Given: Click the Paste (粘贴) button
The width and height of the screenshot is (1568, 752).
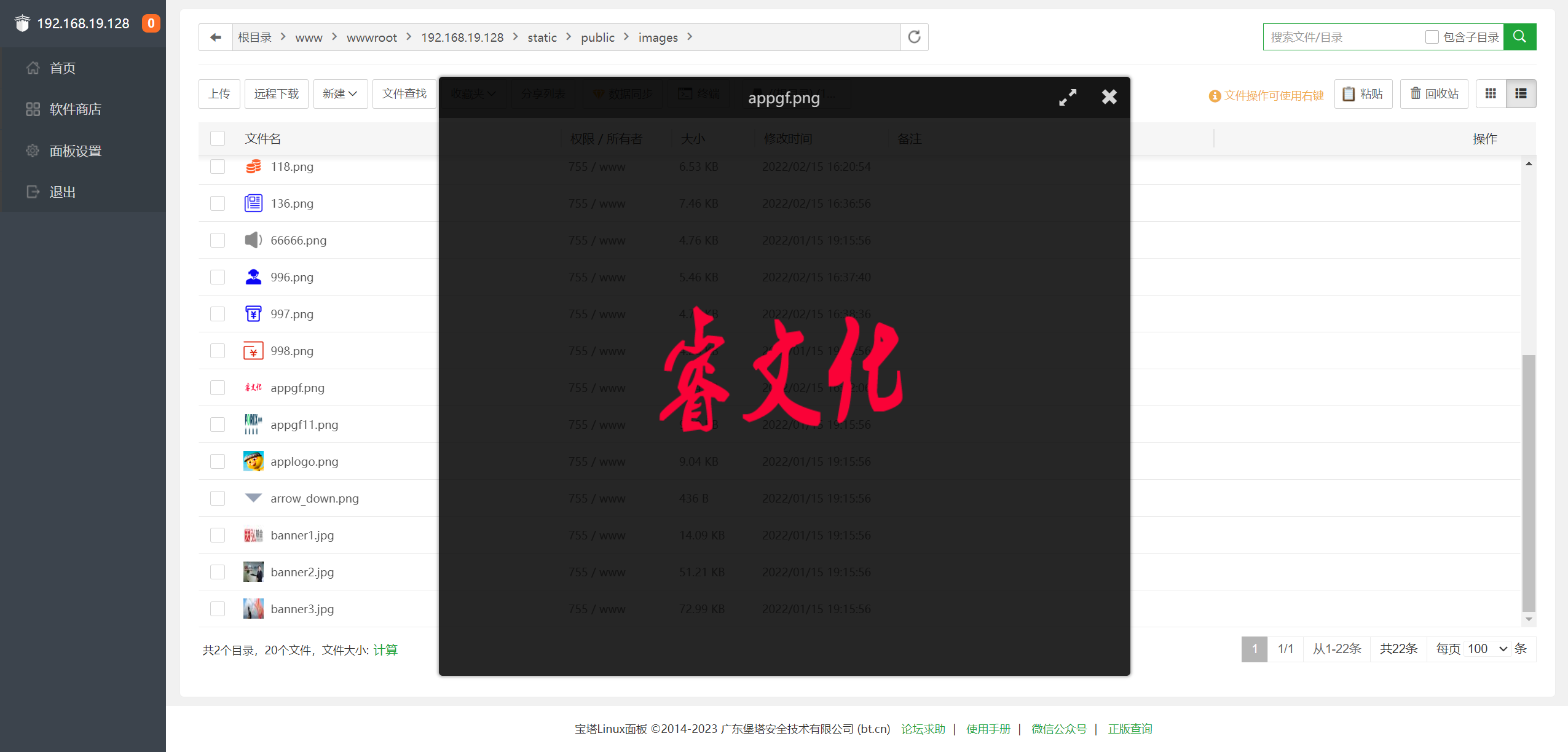Looking at the screenshot, I should 1363,93.
